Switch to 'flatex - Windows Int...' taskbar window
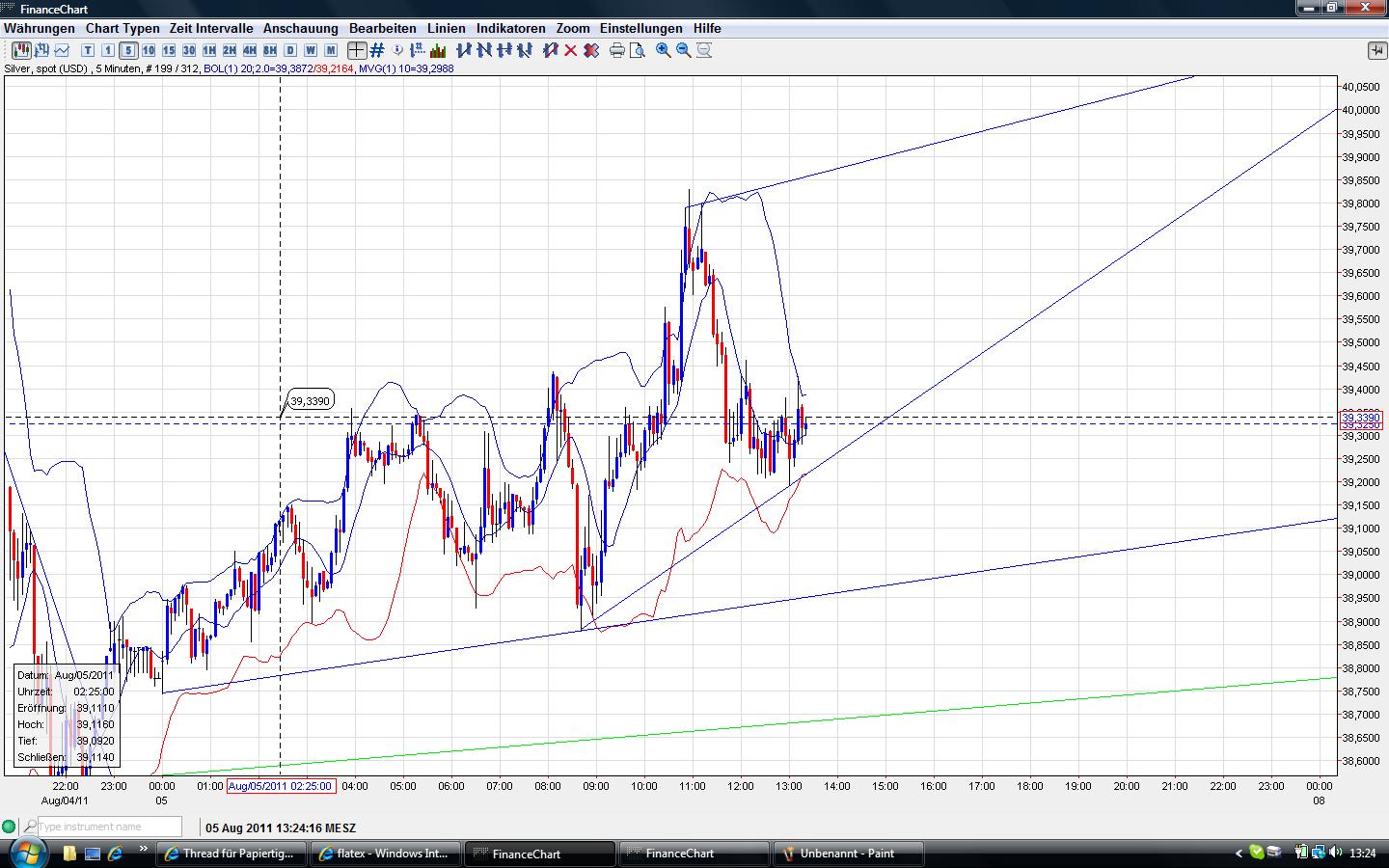The width and height of the screenshot is (1389, 868). point(385,854)
